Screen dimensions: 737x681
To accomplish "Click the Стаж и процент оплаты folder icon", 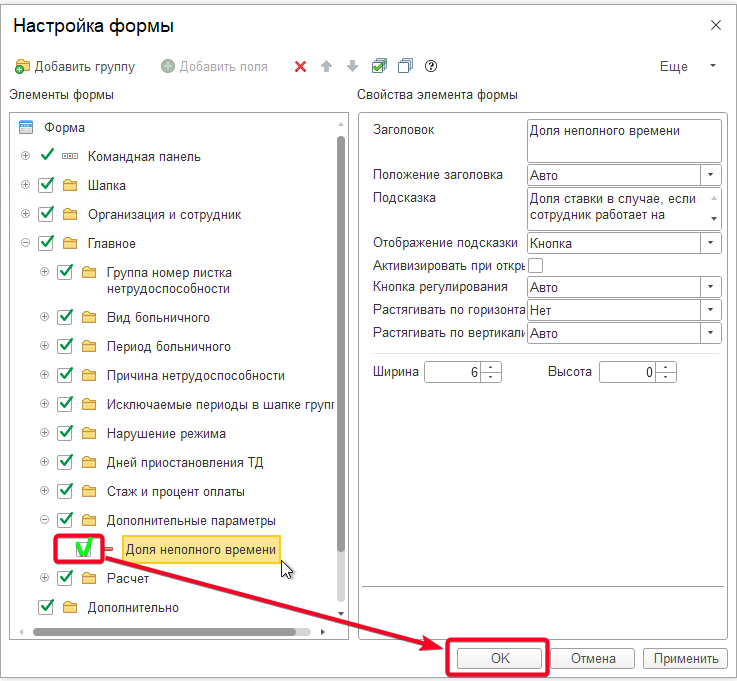I will coord(89,491).
